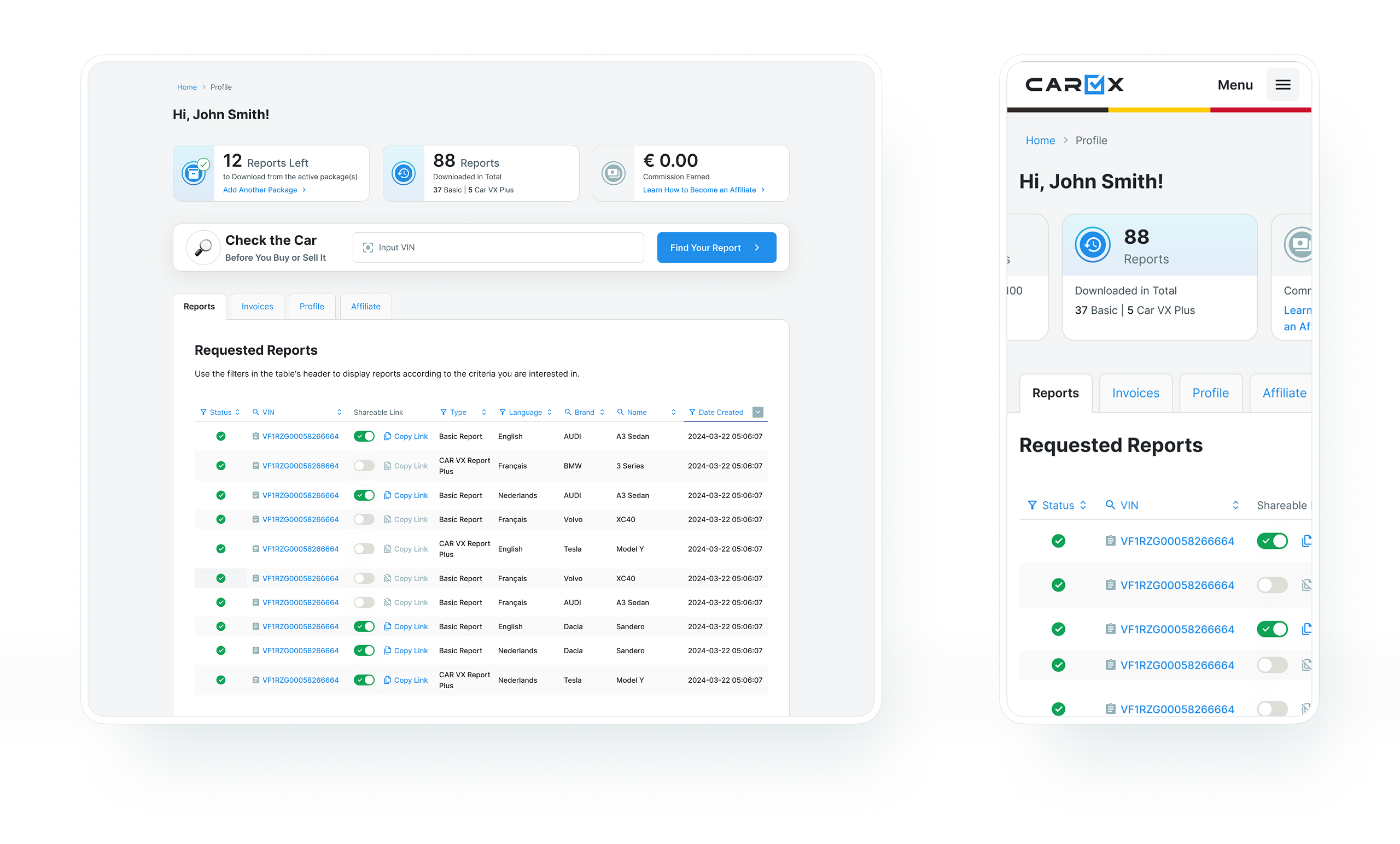
Task: Click the hamburger menu icon in mobile header
Action: 1282,85
